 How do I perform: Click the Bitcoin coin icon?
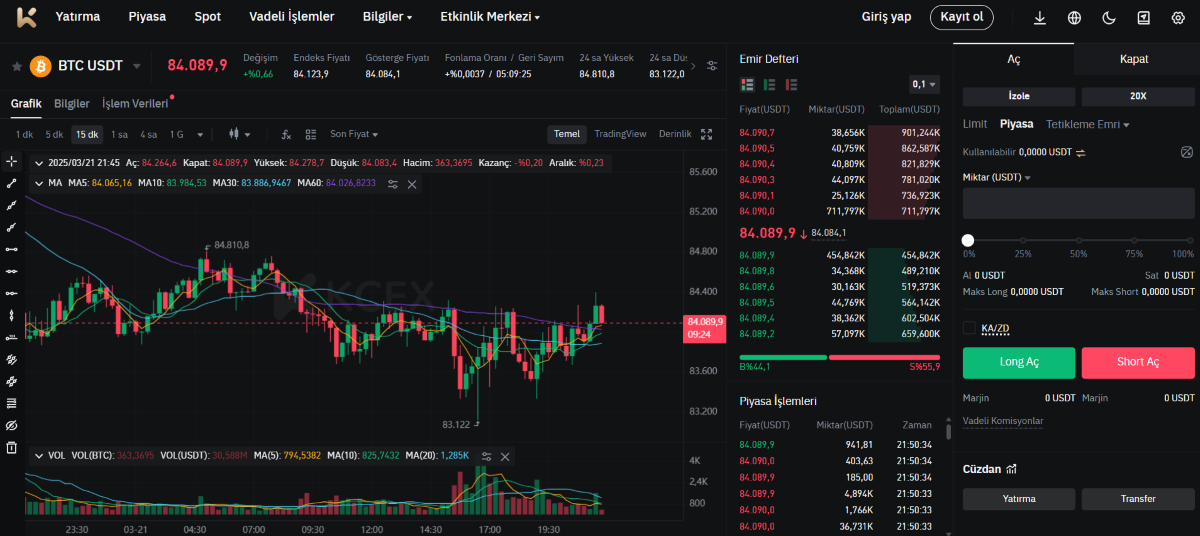pyautogui.click(x=41, y=66)
